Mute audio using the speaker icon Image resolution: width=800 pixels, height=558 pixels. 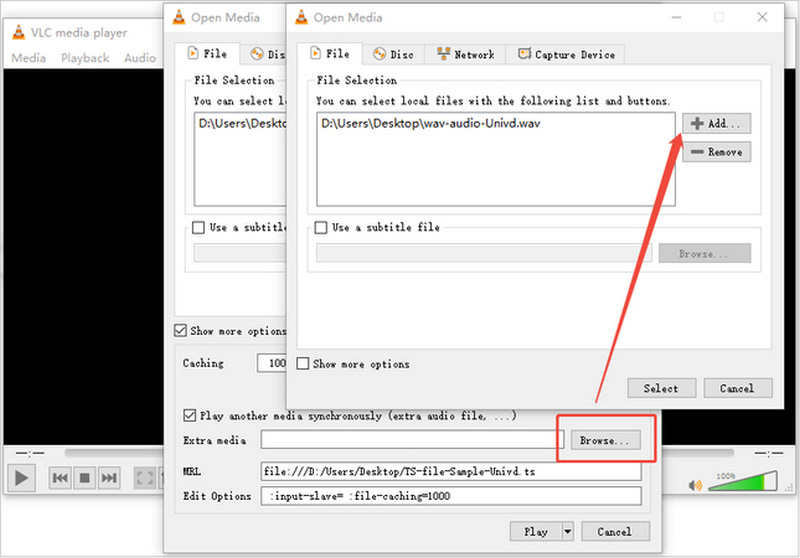(x=695, y=485)
